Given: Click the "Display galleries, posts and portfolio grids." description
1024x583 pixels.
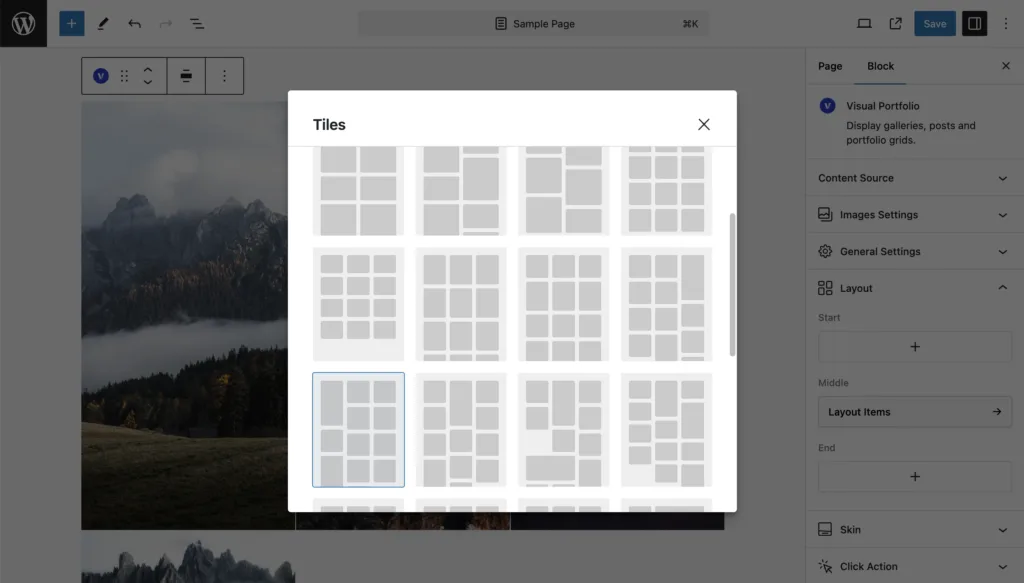Looking at the screenshot, I should pos(910,133).
